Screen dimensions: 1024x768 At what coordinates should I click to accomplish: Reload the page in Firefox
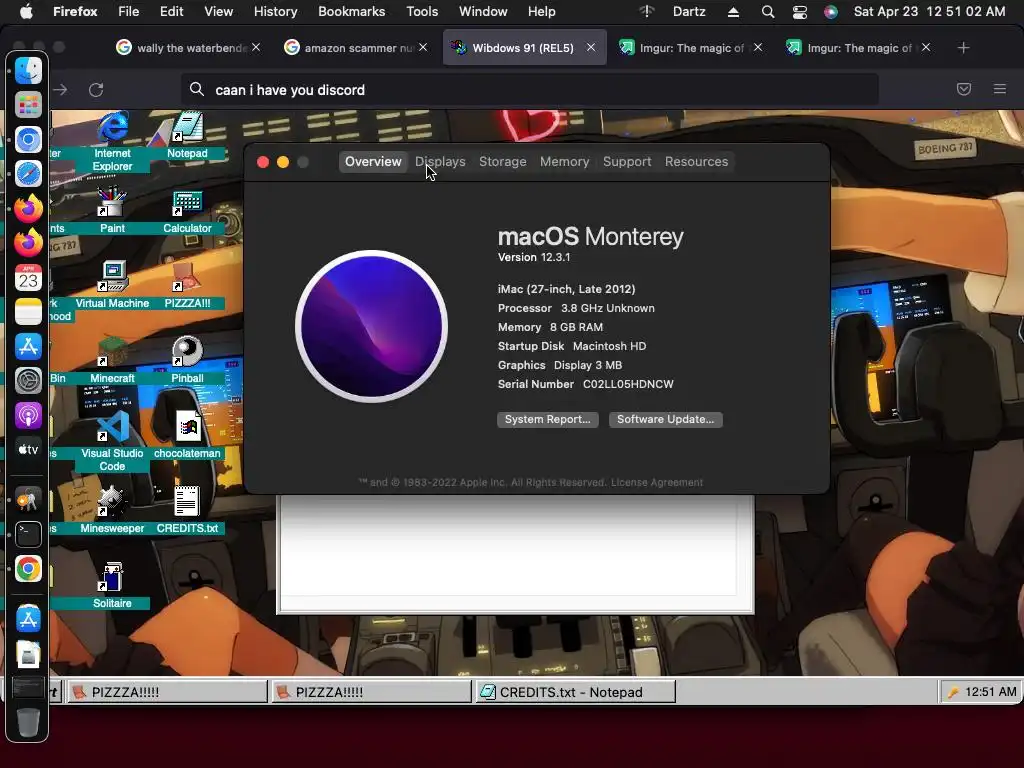click(x=96, y=89)
